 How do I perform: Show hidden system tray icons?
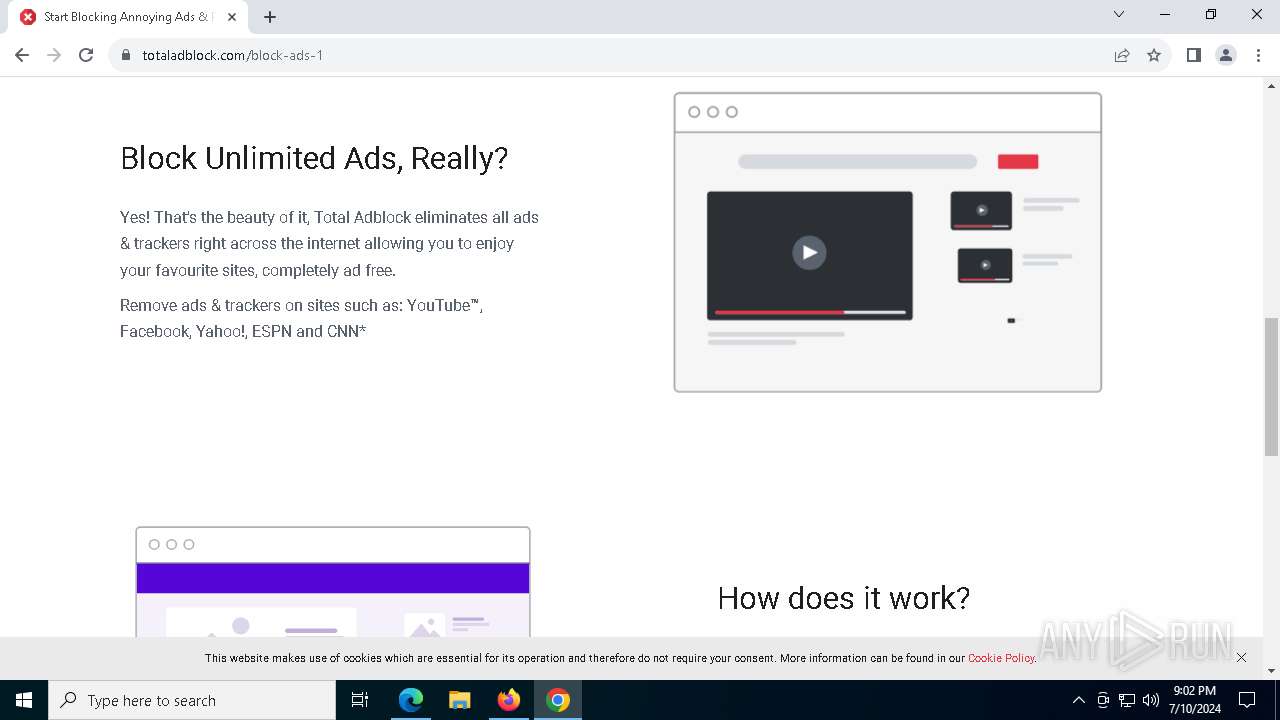pyautogui.click(x=1078, y=700)
